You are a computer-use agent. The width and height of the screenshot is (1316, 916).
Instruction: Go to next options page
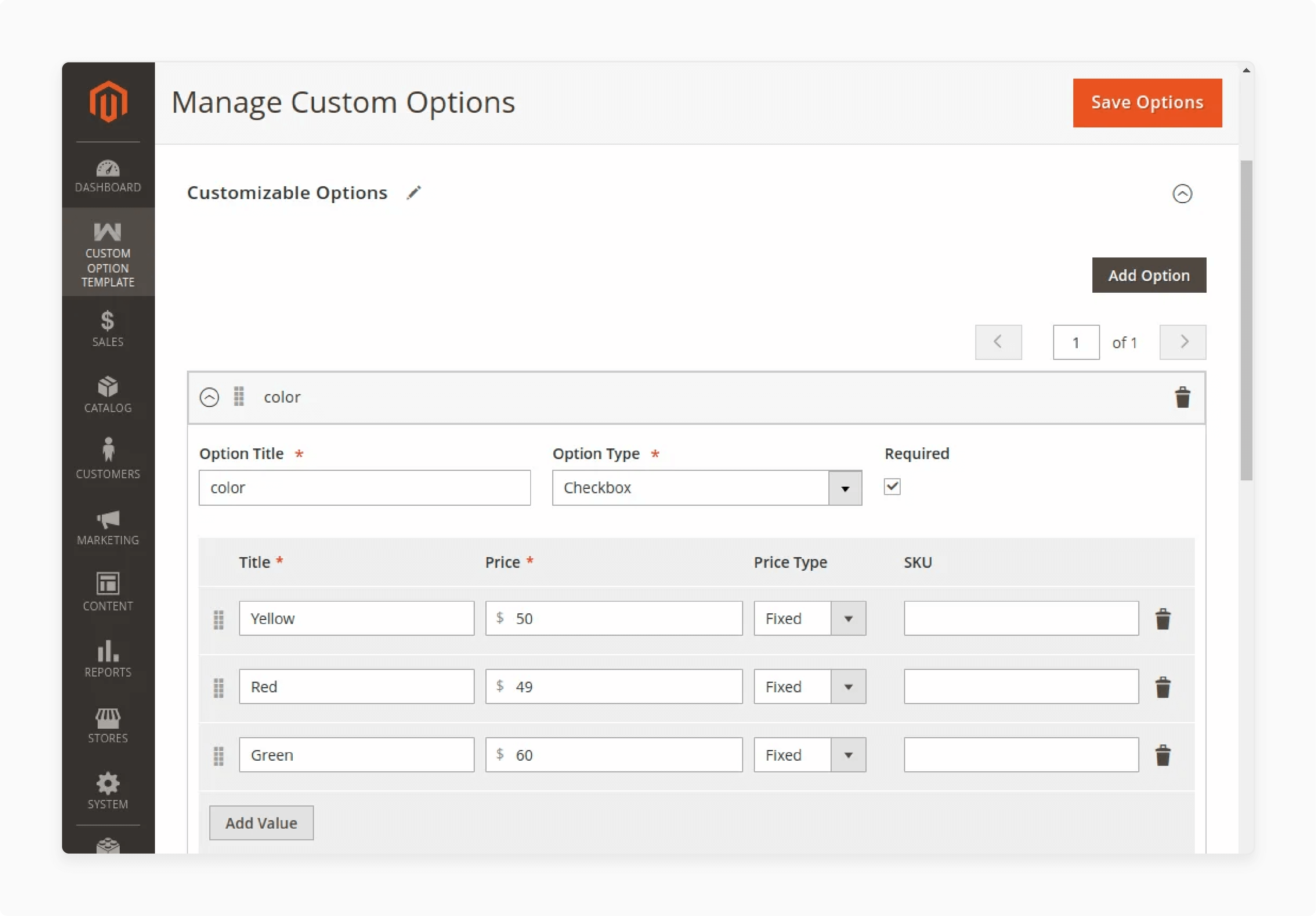pos(1183,342)
